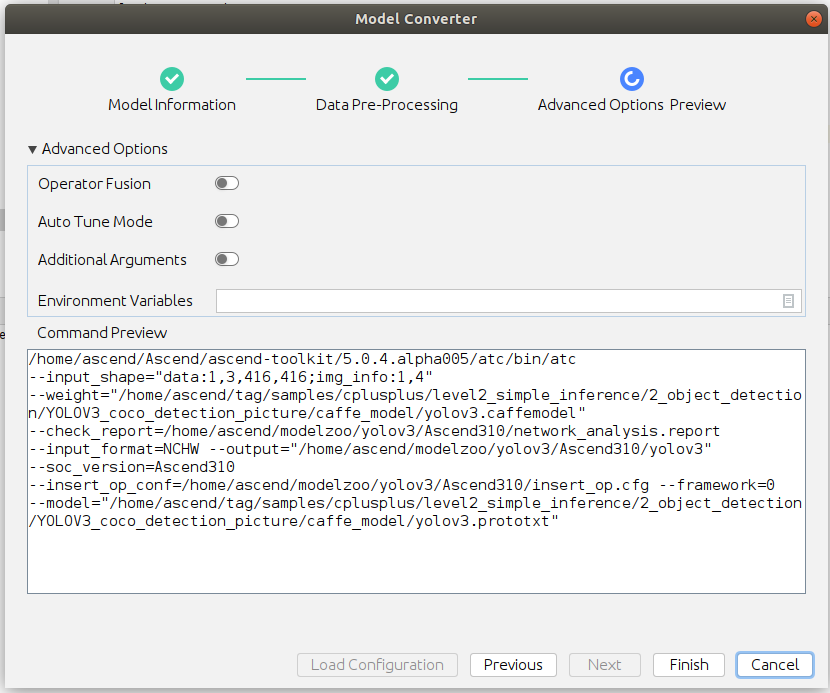Screen dimensions: 830x693
Task: Turn on Auto Tune Mode
Action: pos(227,222)
